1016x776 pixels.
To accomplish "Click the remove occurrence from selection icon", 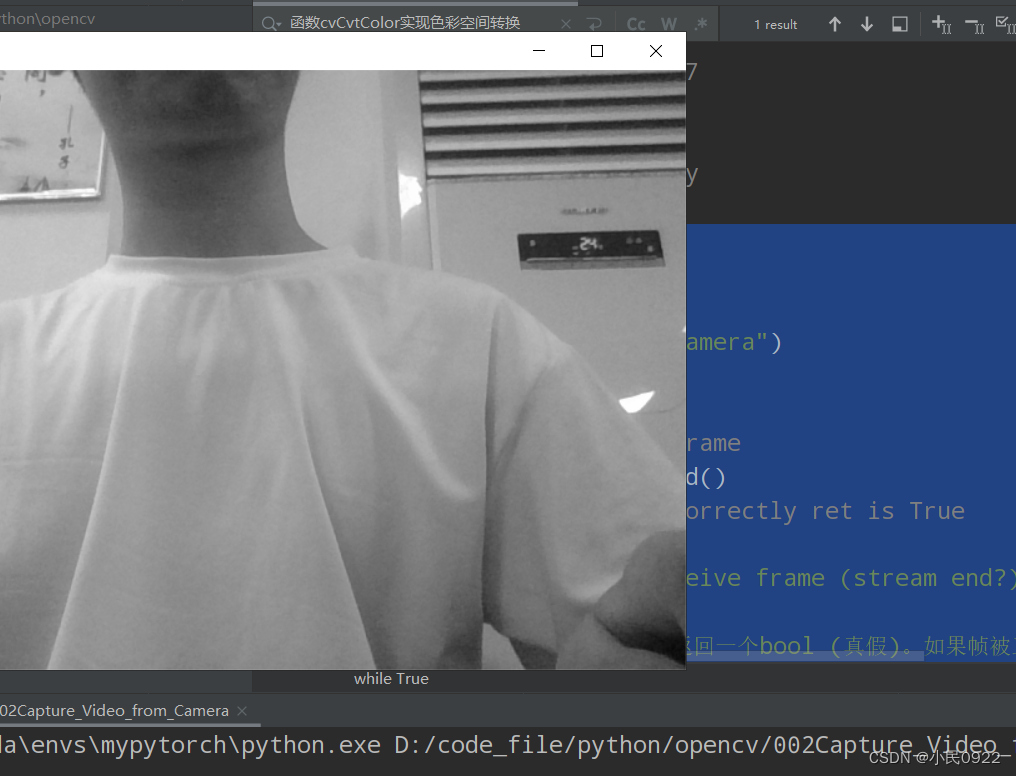I will pos(973,23).
